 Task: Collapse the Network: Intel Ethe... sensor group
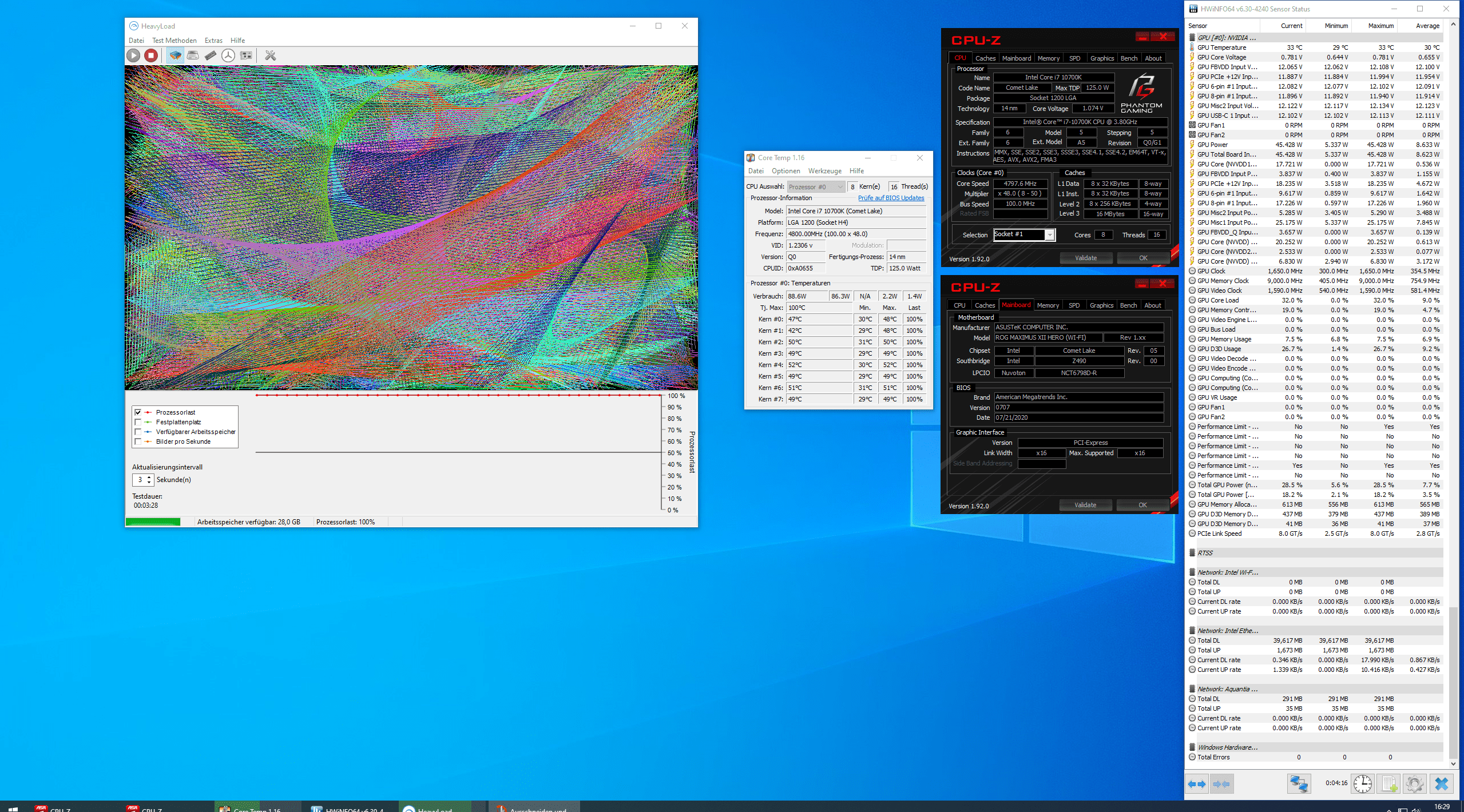(x=1192, y=631)
